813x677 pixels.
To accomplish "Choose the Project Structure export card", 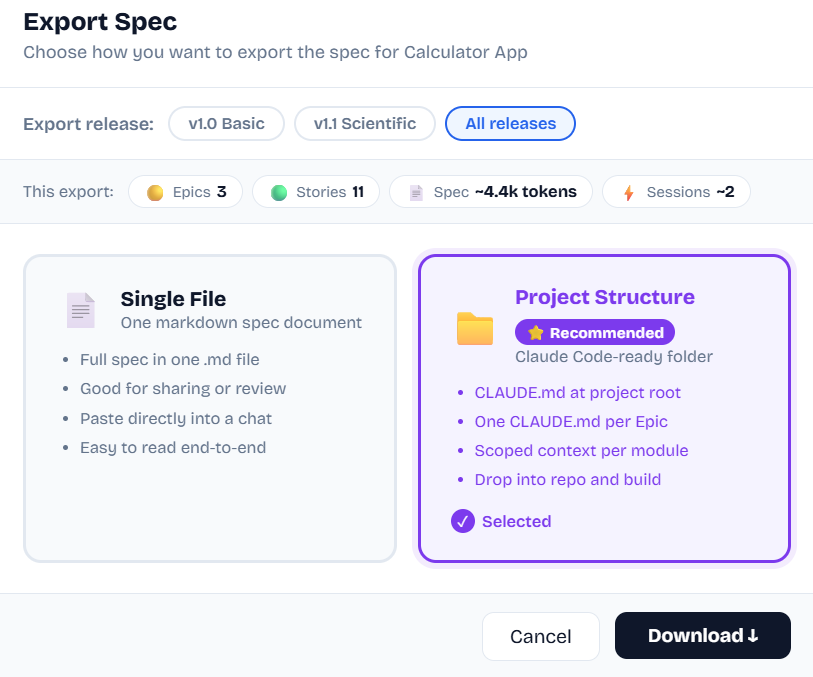I will 605,408.
